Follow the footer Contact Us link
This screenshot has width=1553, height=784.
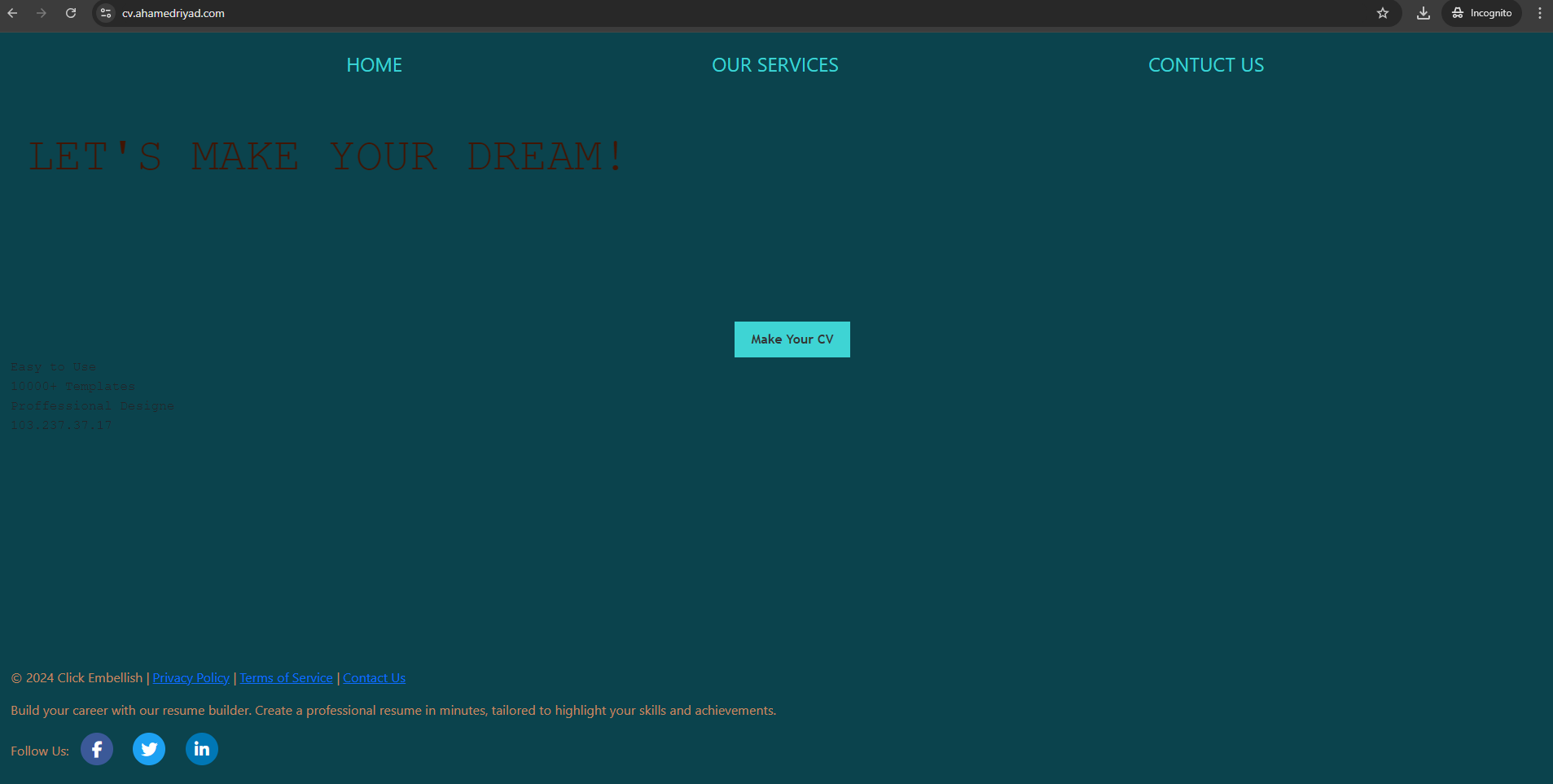(x=374, y=678)
